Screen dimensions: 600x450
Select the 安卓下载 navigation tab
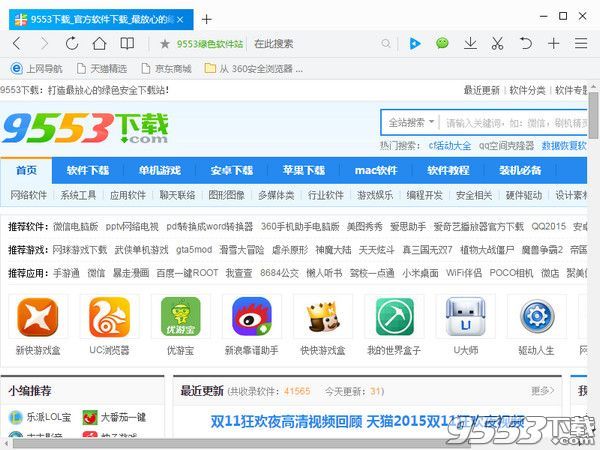232,170
